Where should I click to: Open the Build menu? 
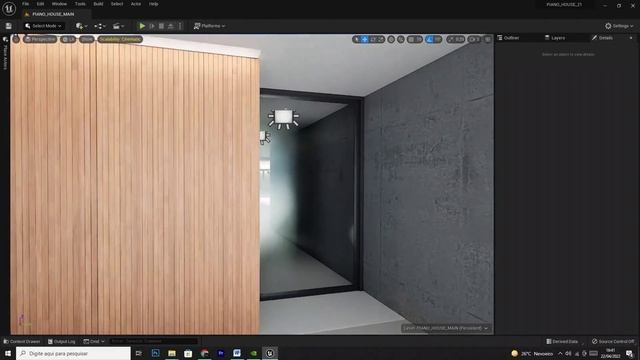point(98,4)
